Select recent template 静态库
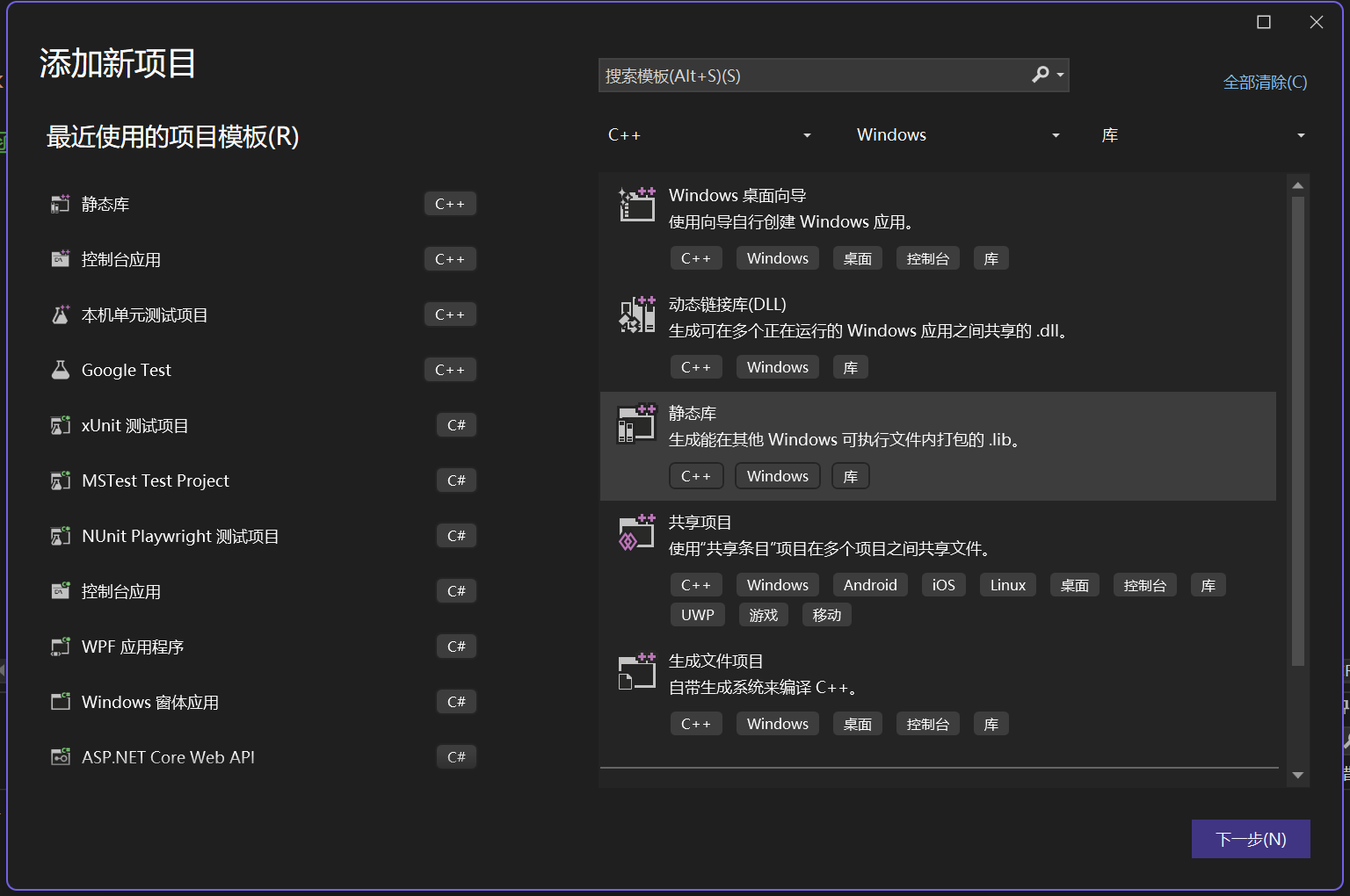 (264, 204)
